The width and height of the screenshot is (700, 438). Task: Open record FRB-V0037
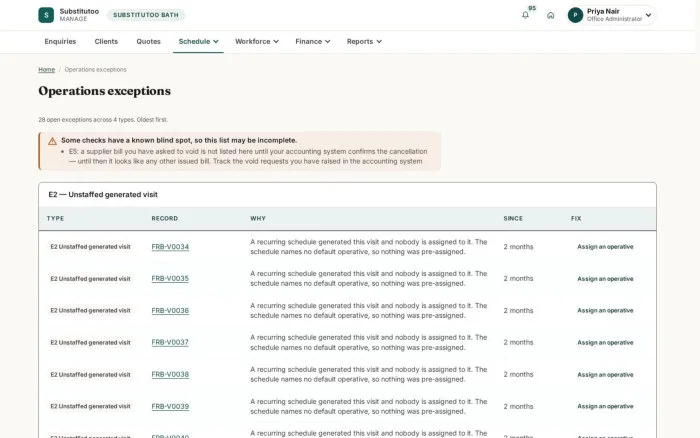170,342
